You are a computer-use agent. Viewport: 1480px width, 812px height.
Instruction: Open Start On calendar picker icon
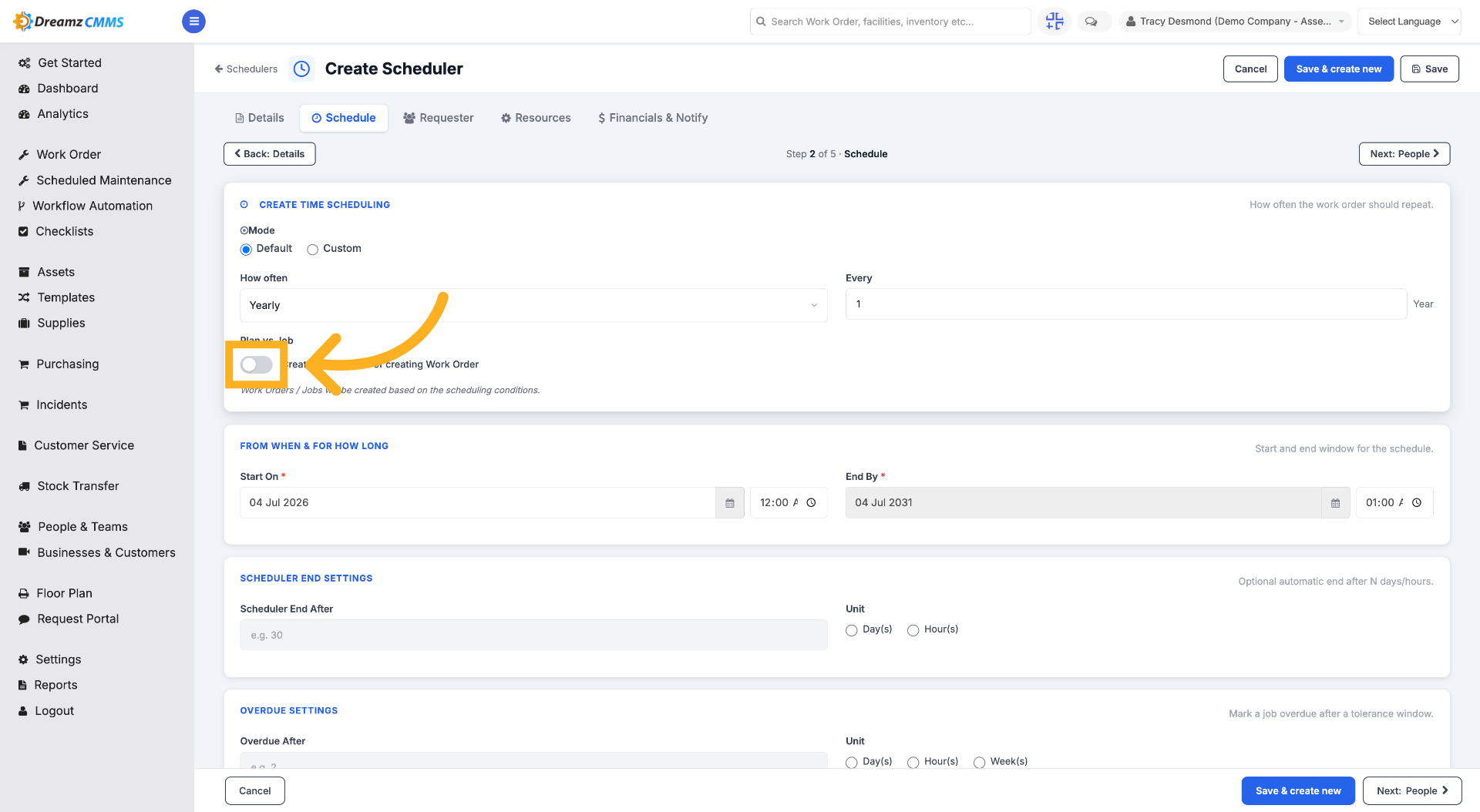730,503
